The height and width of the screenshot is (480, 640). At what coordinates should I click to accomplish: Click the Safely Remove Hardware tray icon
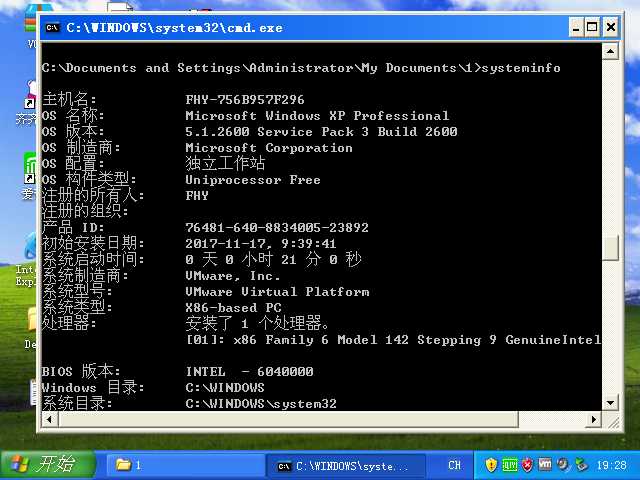pos(581,464)
